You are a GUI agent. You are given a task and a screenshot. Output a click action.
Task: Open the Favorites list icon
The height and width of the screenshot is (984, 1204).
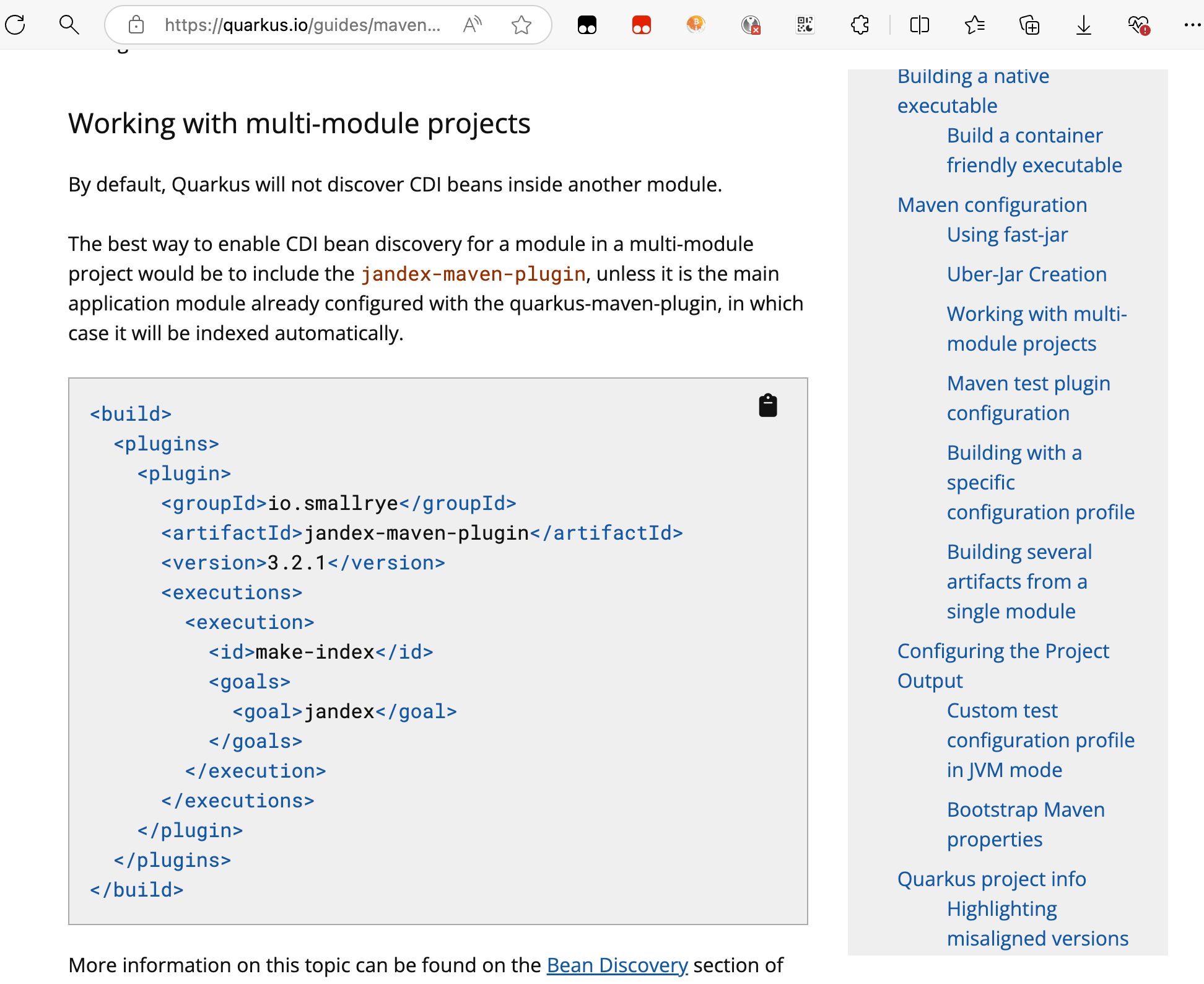[x=974, y=25]
